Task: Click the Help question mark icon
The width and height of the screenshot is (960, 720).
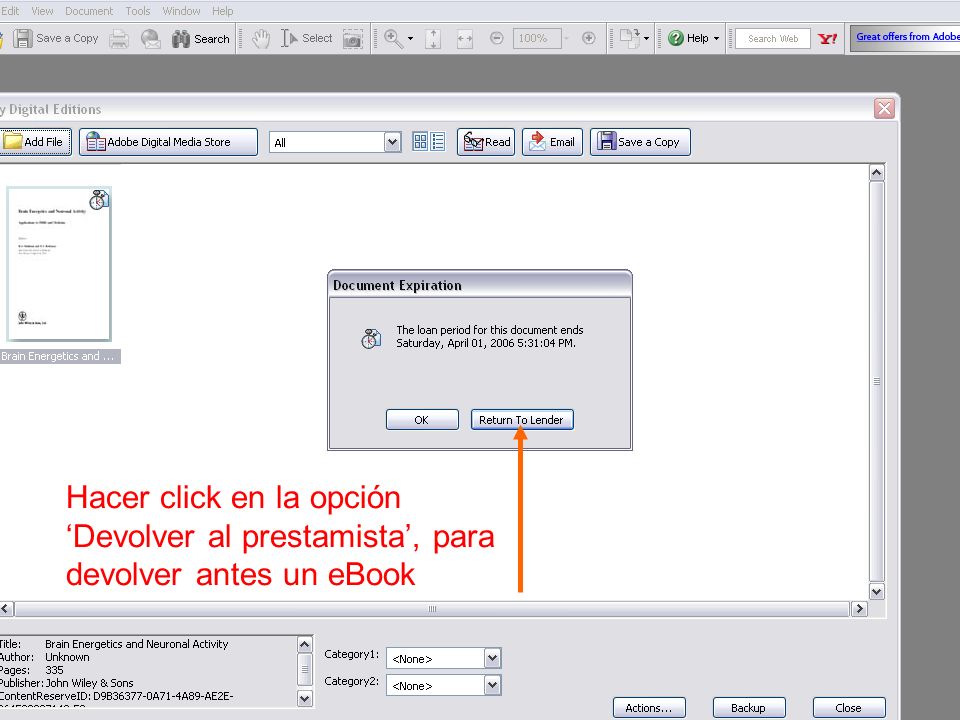Action: click(x=676, y=39)
